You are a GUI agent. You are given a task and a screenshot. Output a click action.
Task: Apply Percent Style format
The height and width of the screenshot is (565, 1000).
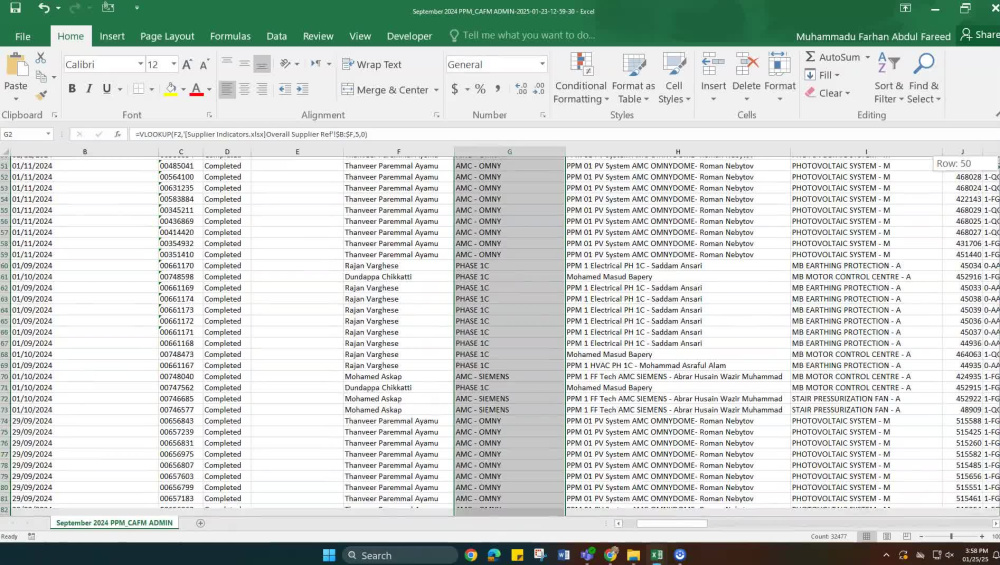[480, 89]
